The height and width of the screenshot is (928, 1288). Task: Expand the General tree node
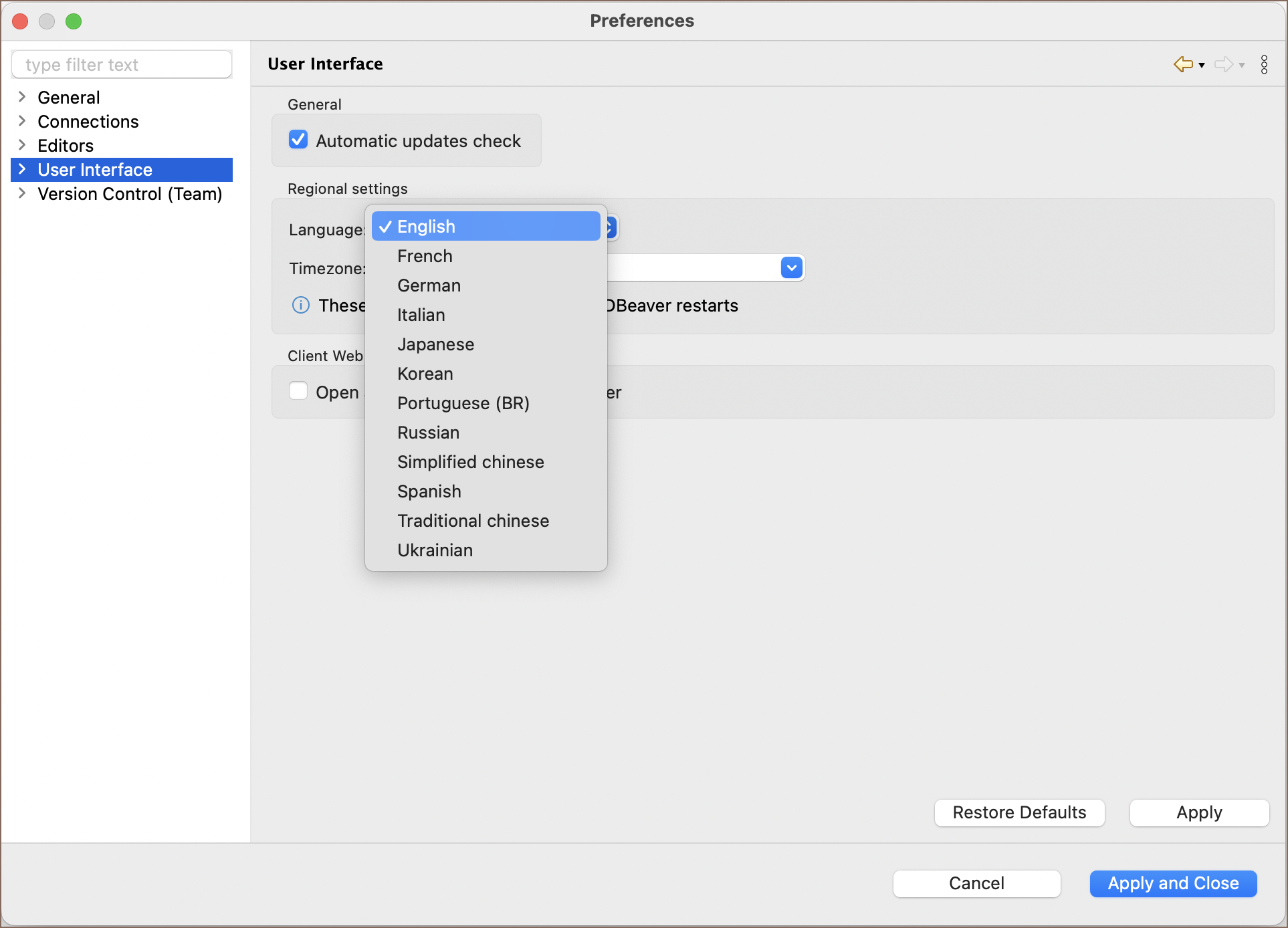pyautogui.click(x=22, y=97)
